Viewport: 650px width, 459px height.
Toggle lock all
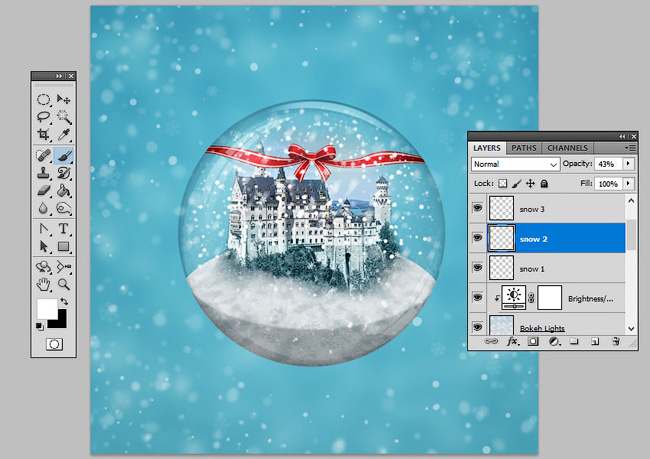click(544, 183)
